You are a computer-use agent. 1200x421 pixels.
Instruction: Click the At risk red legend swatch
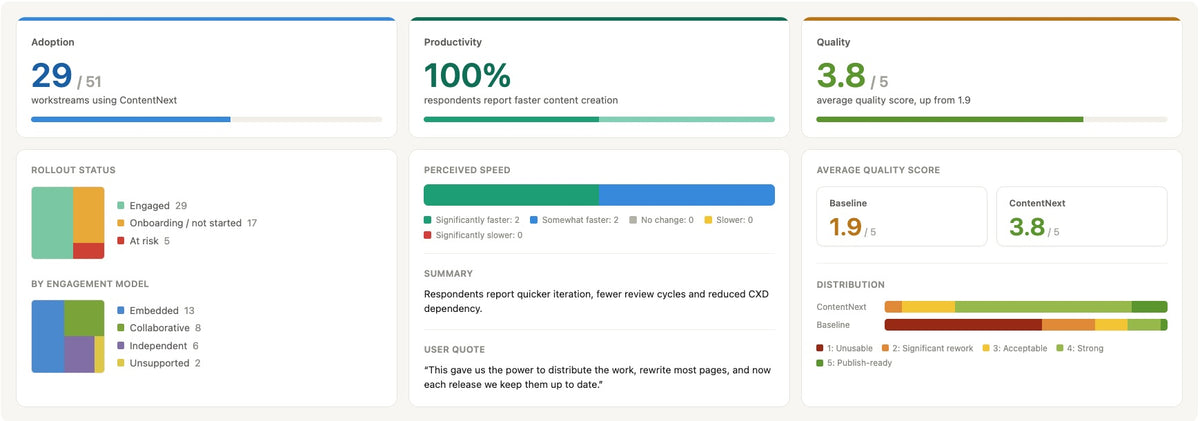(x=121, y=241)
